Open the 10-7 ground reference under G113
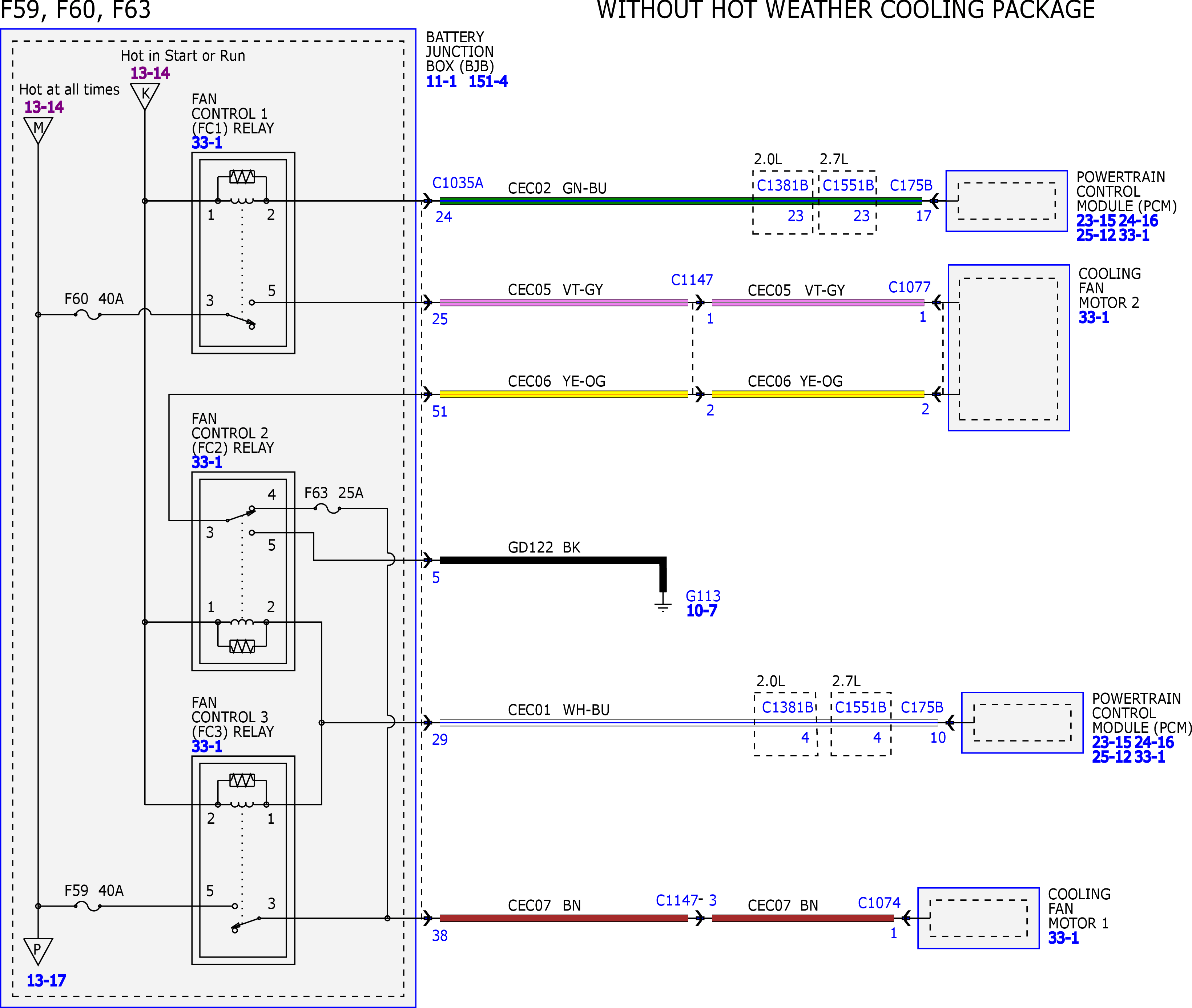This screenshot has height=1008, width=1192. tap(701, 611)
